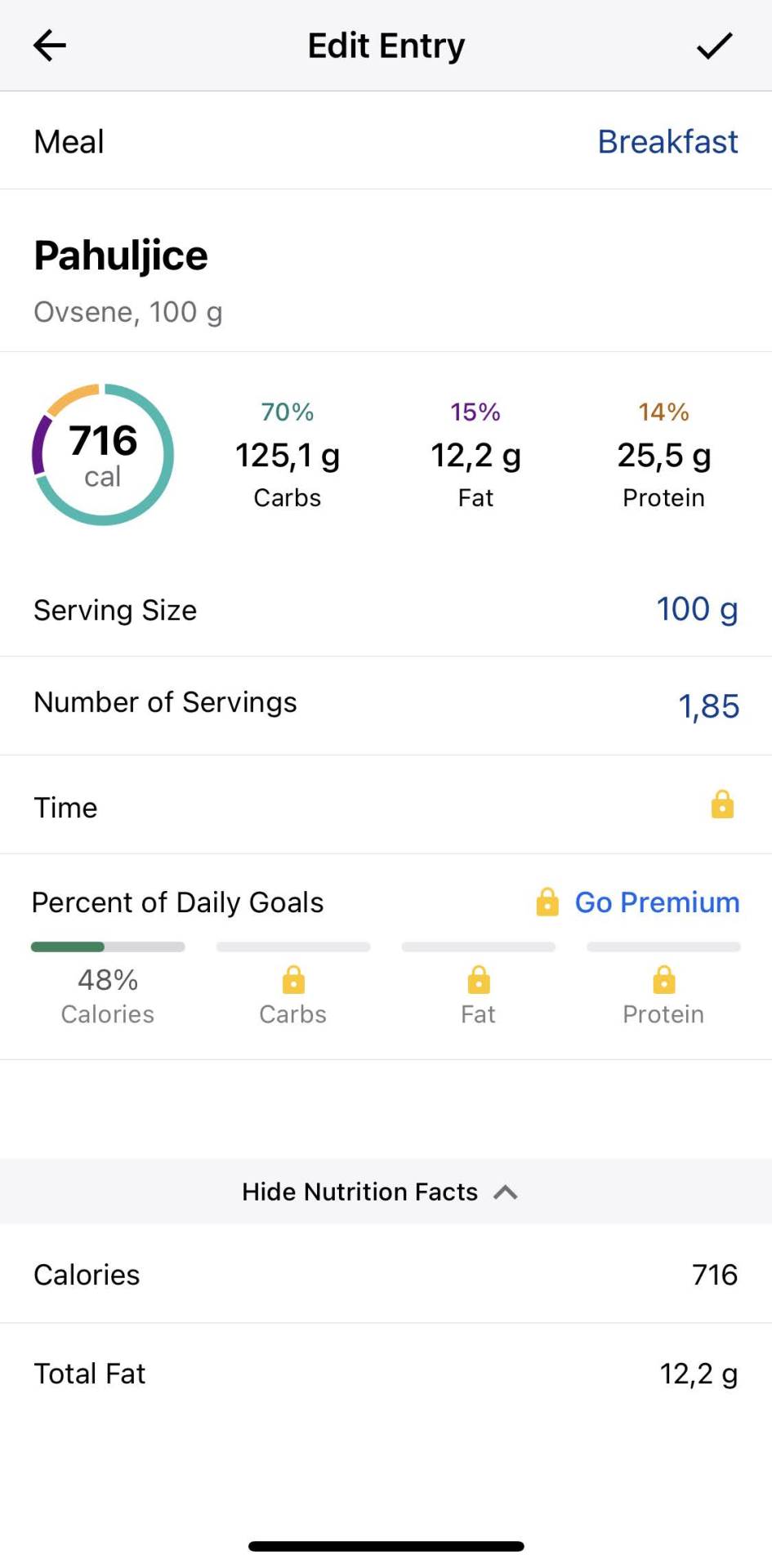
Task: Select the Fat 12,2 g macro
Action: (x=475, y=455)
